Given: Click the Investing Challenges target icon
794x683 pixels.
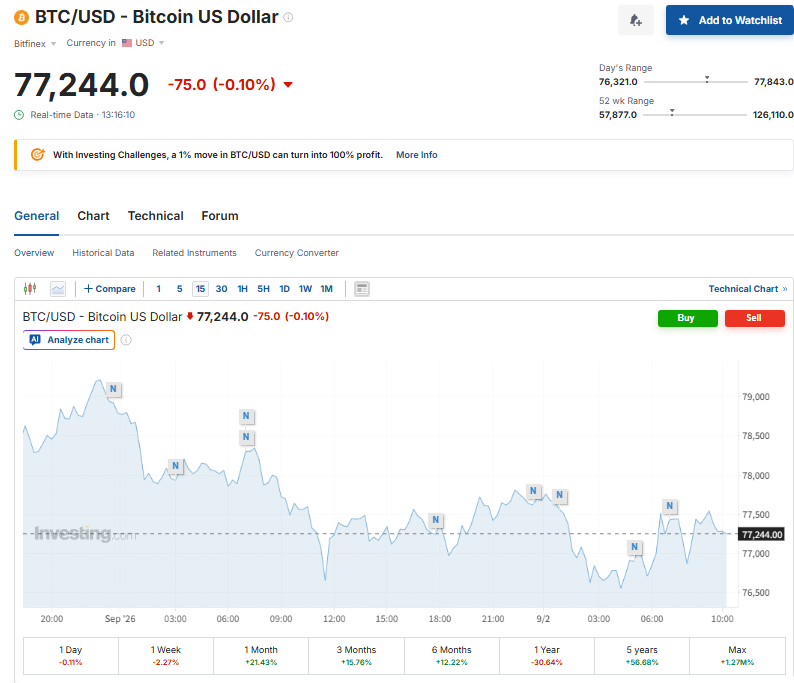Looking at the screenshot, I should (37, 154).
